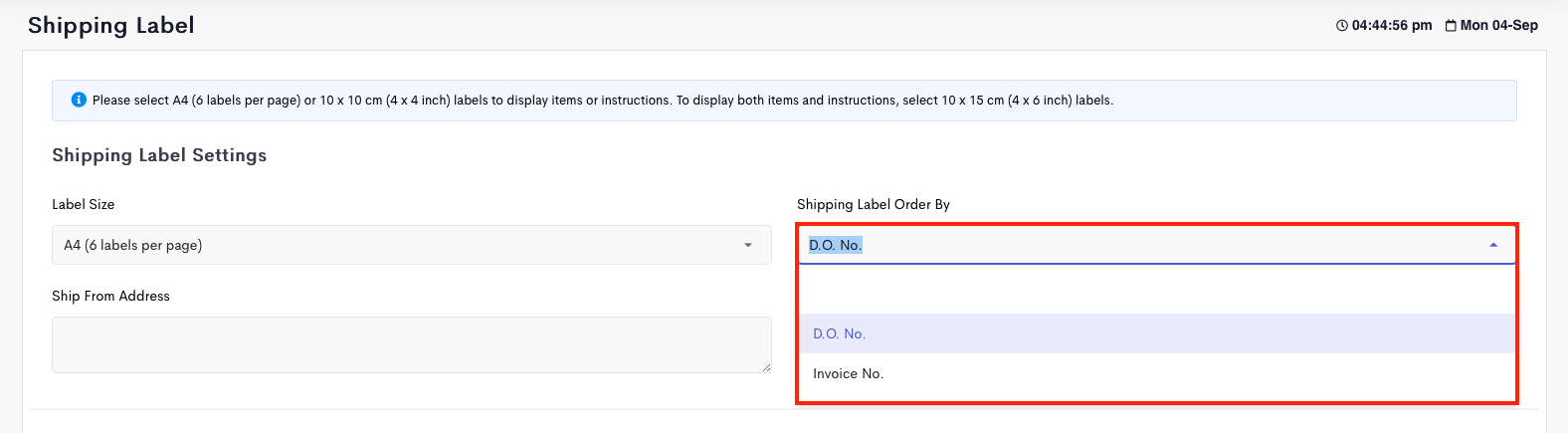Click the blue info icon in the notice banner
The image size is (1568, 433).
pyautogui.click(x=79, y=100)
